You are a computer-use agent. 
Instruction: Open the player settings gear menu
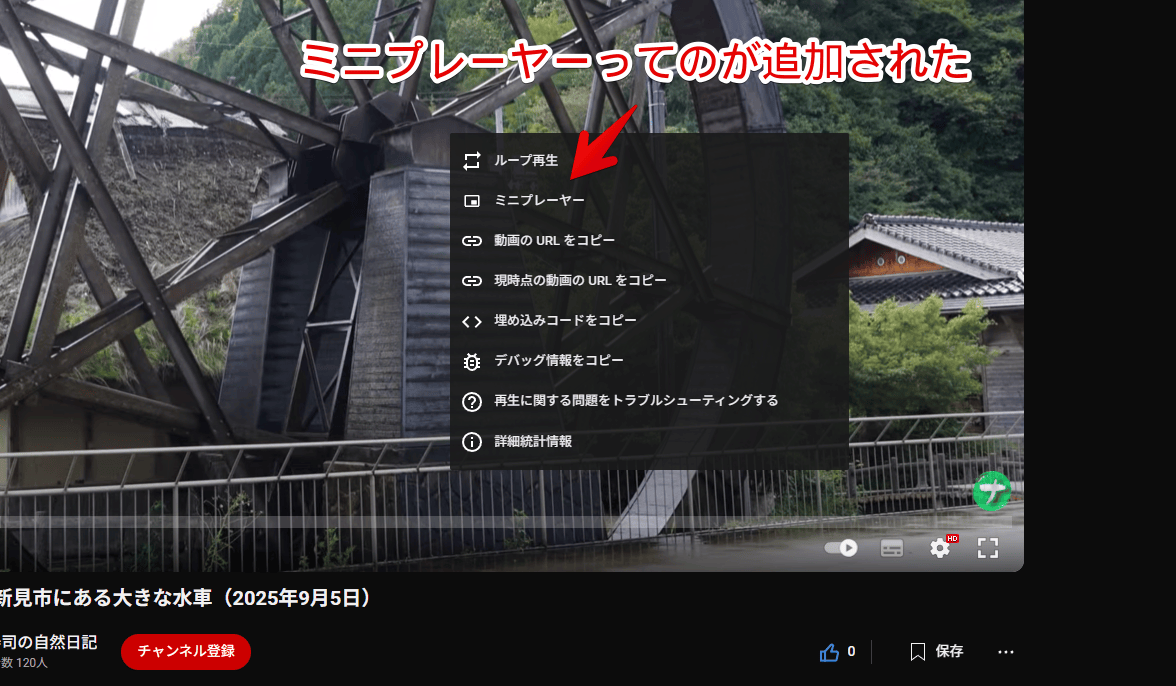pos(940,548)
